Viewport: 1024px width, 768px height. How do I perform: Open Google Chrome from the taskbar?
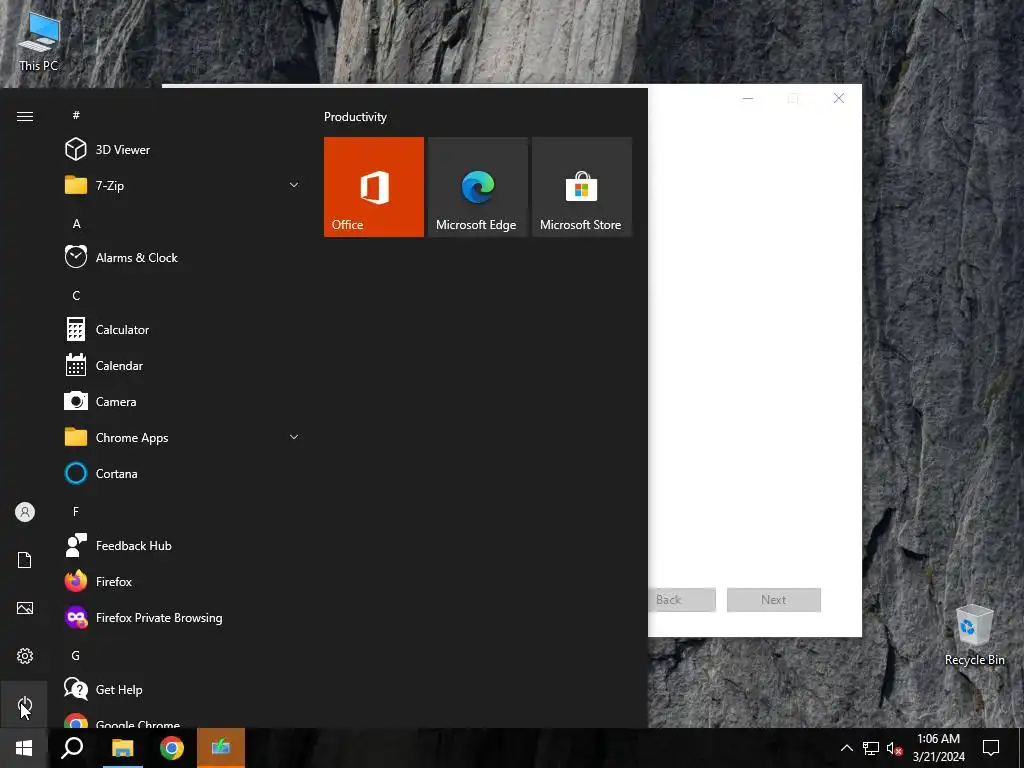[172, 748]
